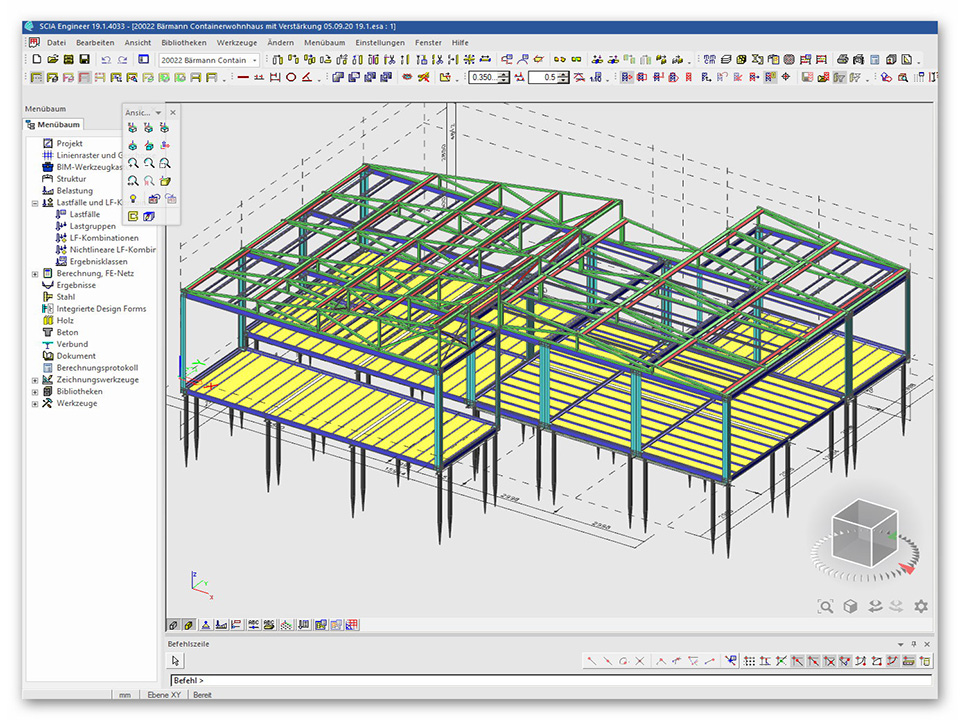This screenshot has height=720, width=960.
Task: Open an existing project with the folder icon
Action: [52, 60]
